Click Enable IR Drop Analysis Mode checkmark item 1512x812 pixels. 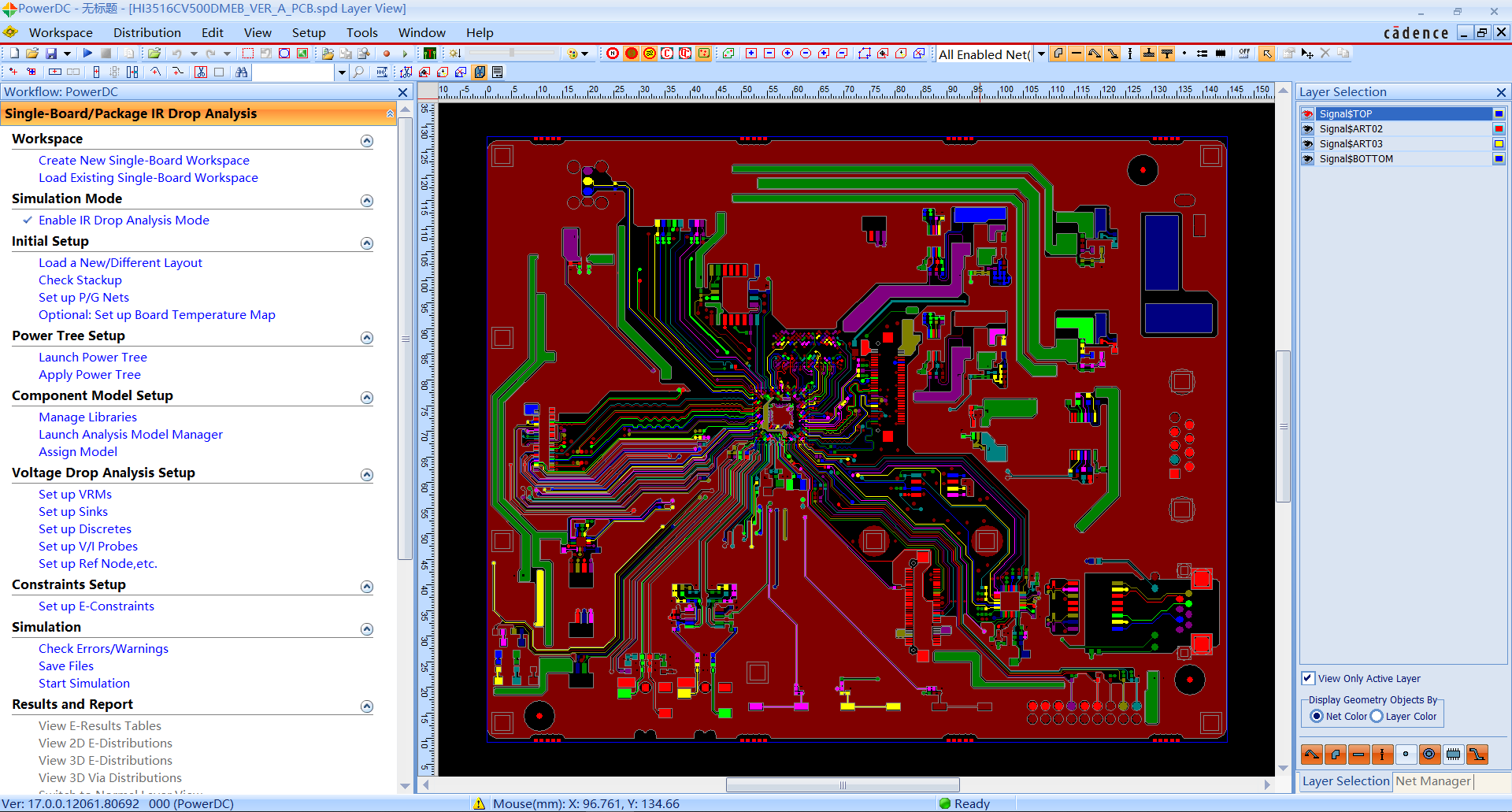coord(124,221)
